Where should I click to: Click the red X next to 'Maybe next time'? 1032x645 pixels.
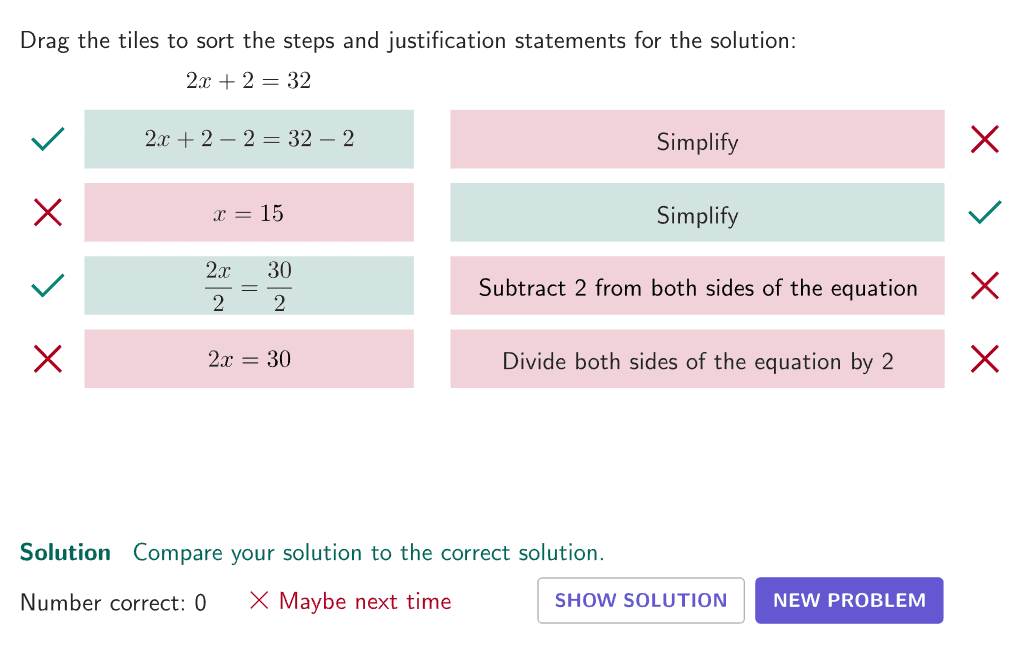coord(259,600)
